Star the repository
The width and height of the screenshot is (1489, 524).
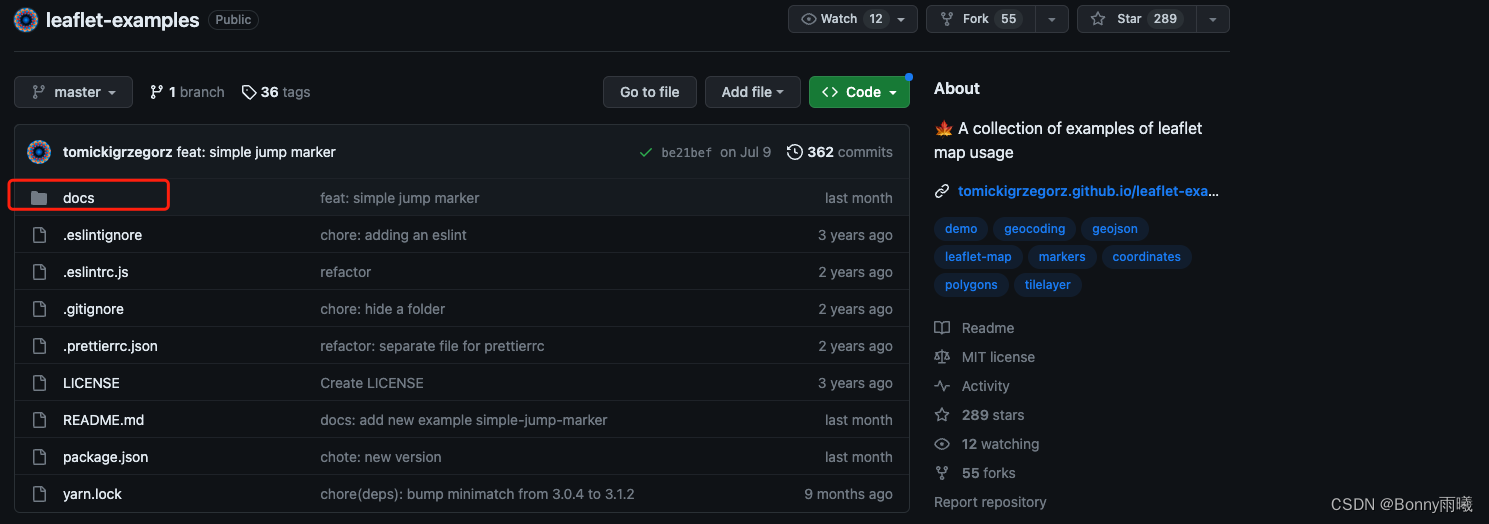1136,19
